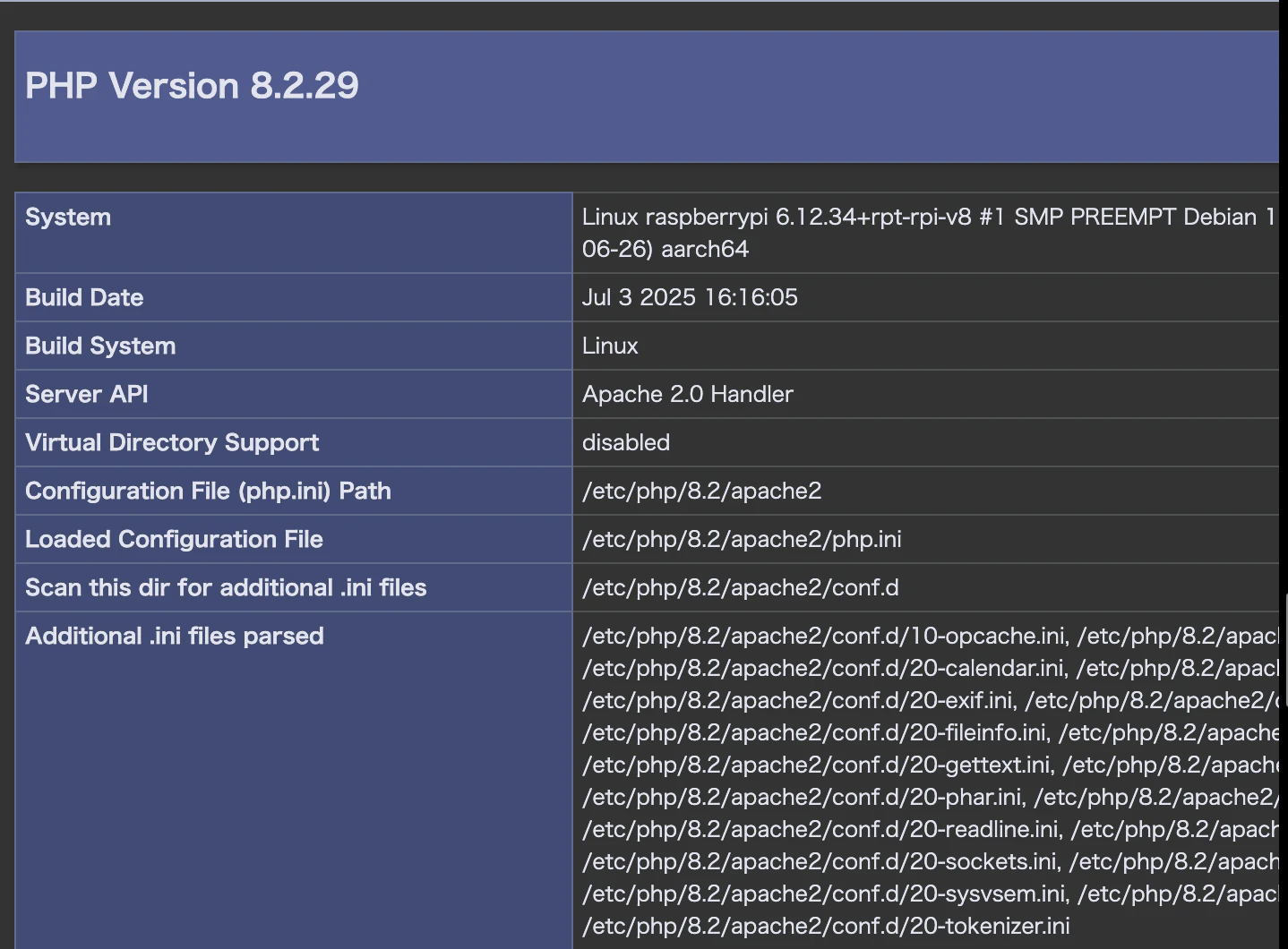Image resolution: width=1288 pixels, height=949 pixels.
Task: Select the "Server API" row label
Action: [x=87, y=394]
